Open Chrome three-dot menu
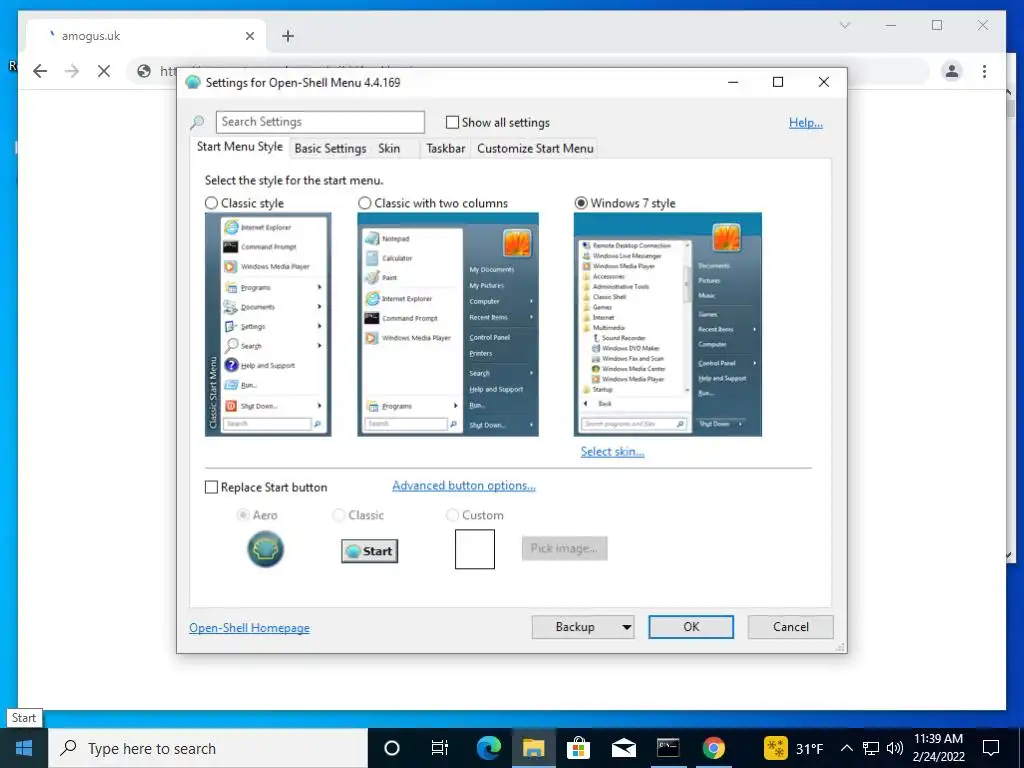This screenshot has width=1024, height=768. pos(984,71)
